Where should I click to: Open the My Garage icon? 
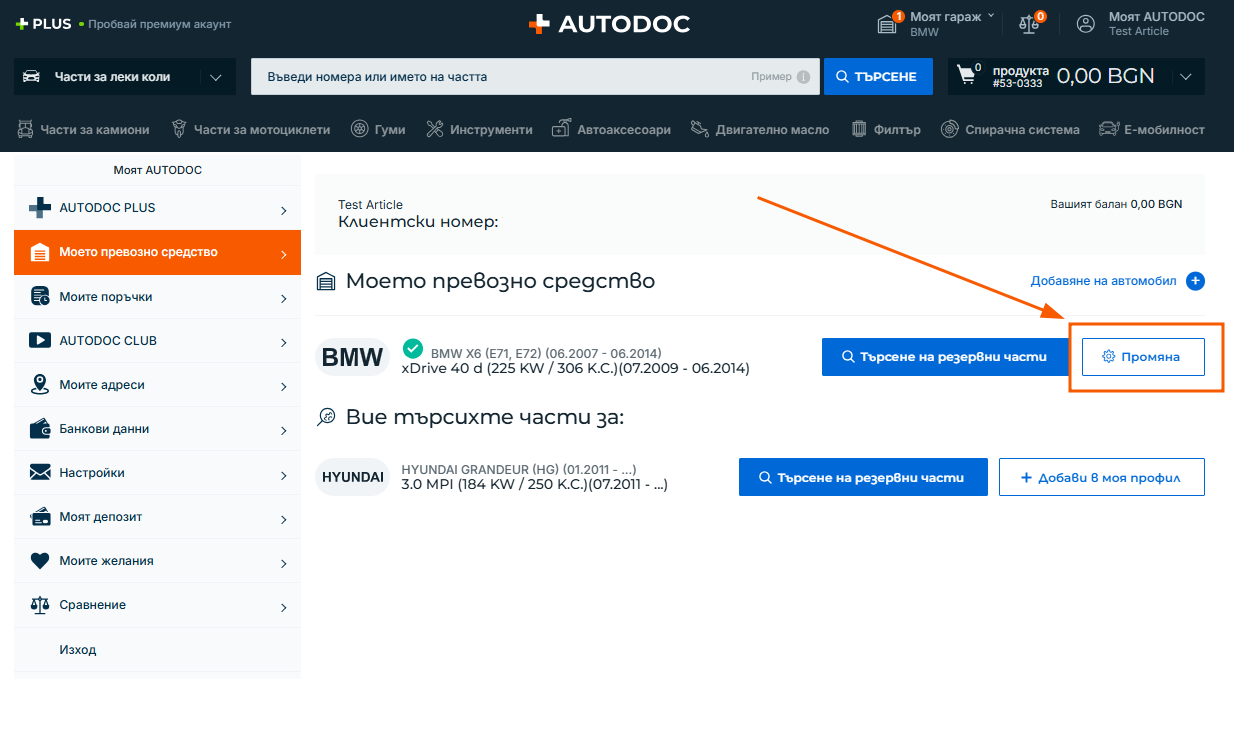pyautogui.click(x=887, y=24)
